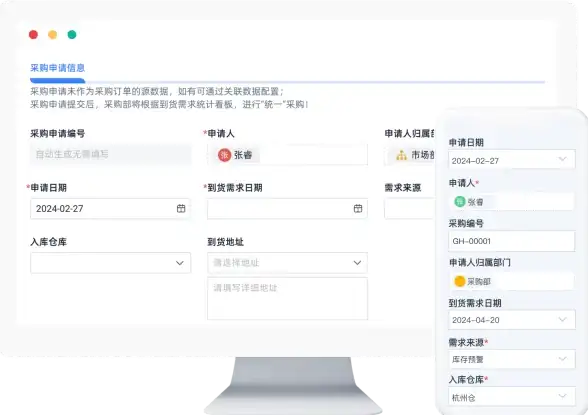The image size is (588, 415).
Task: Expand the 请选择地址 address dropdown
Action: (287, 263)
